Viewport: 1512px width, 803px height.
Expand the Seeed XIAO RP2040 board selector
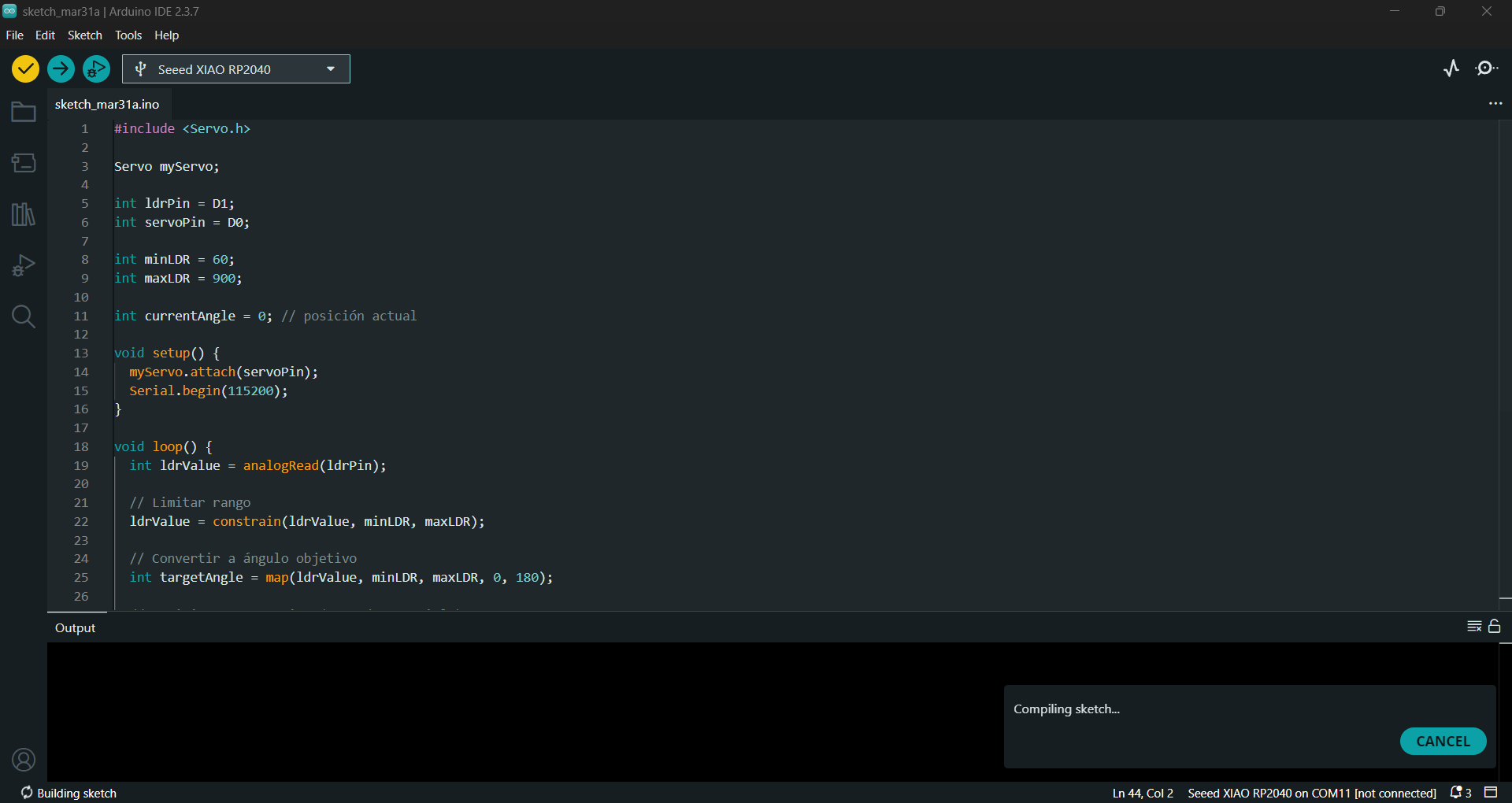coord(236,69)
